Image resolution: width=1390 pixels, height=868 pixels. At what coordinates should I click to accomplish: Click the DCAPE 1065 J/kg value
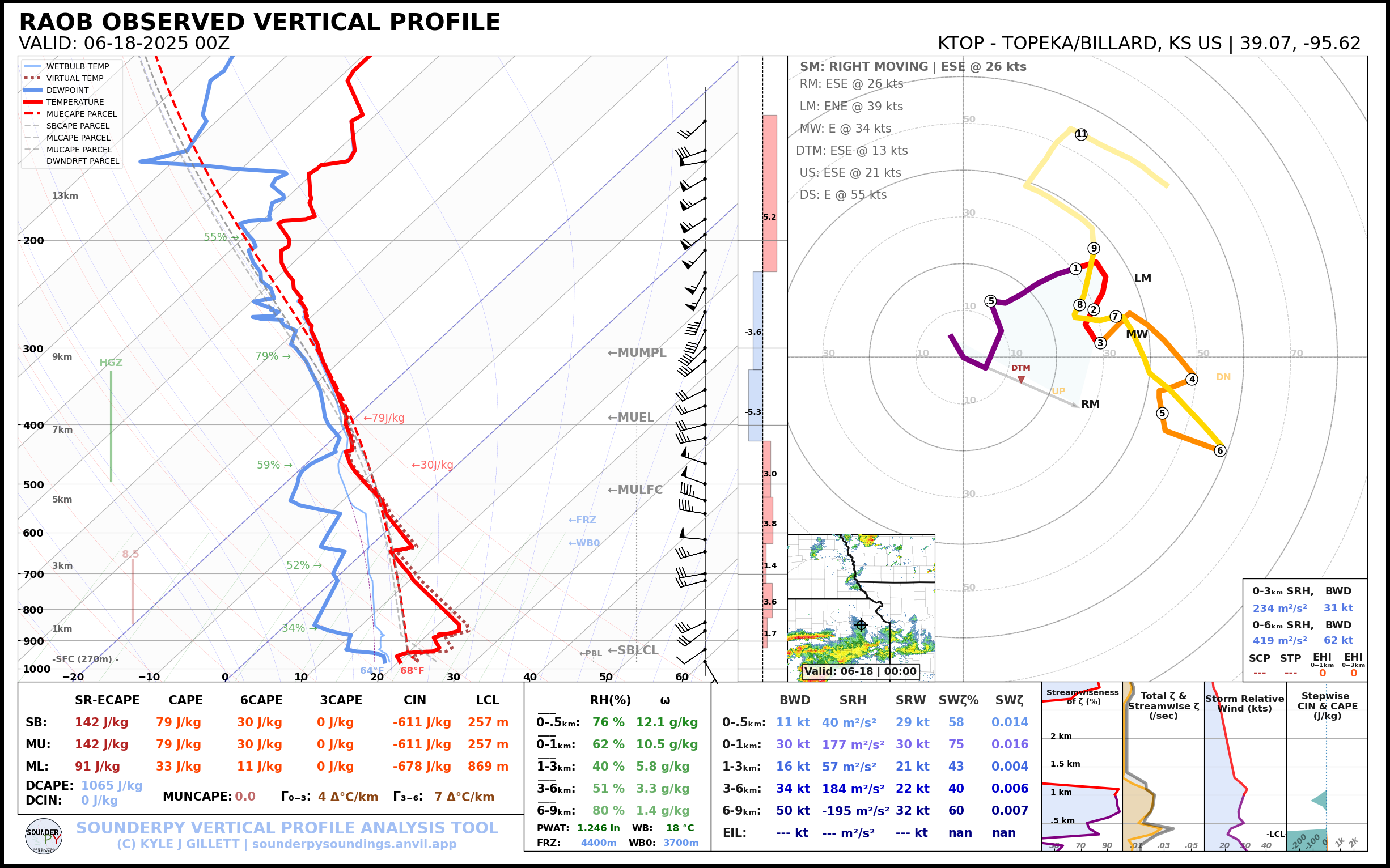point(112,785)
